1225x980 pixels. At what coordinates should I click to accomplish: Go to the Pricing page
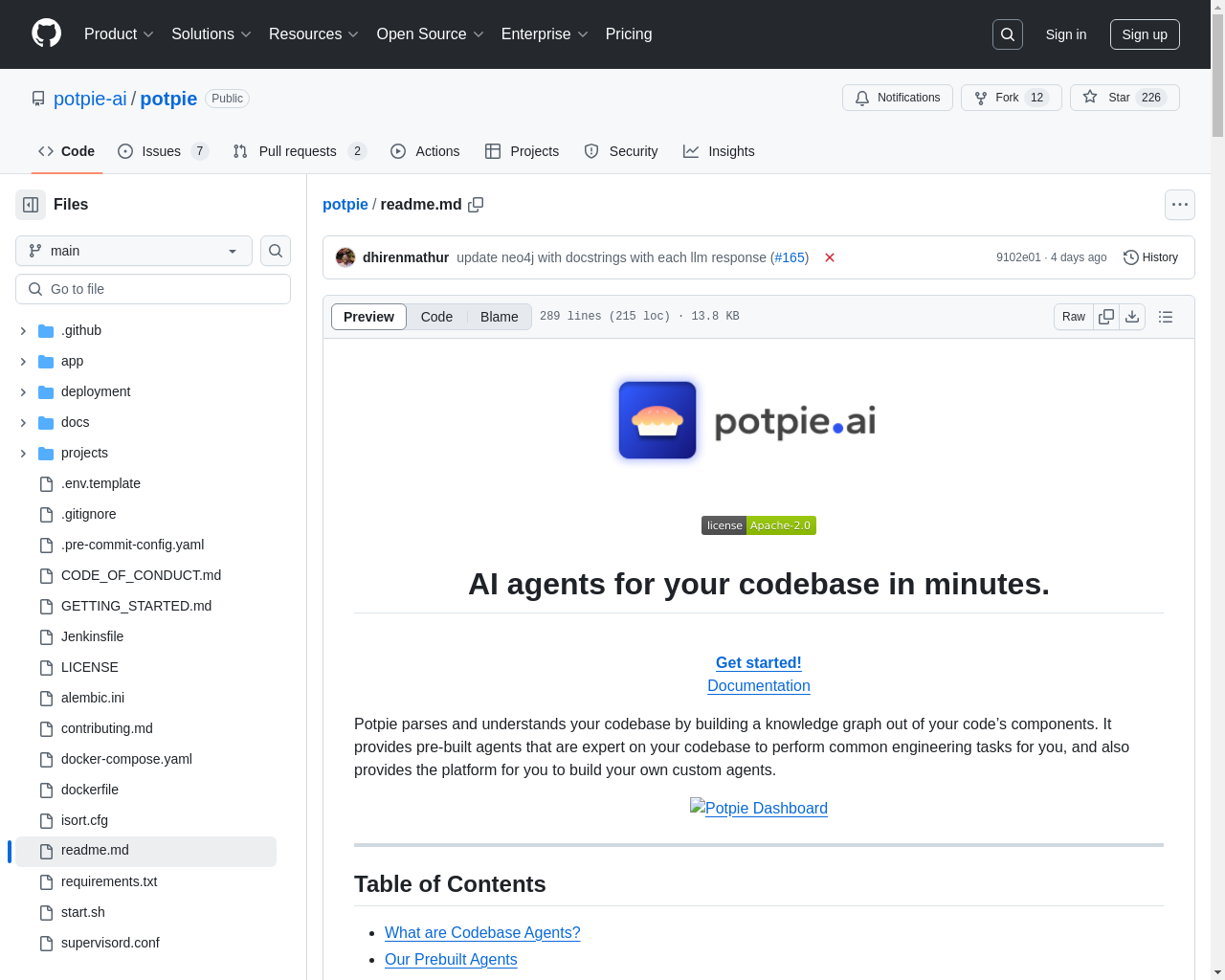coord(629,34)
